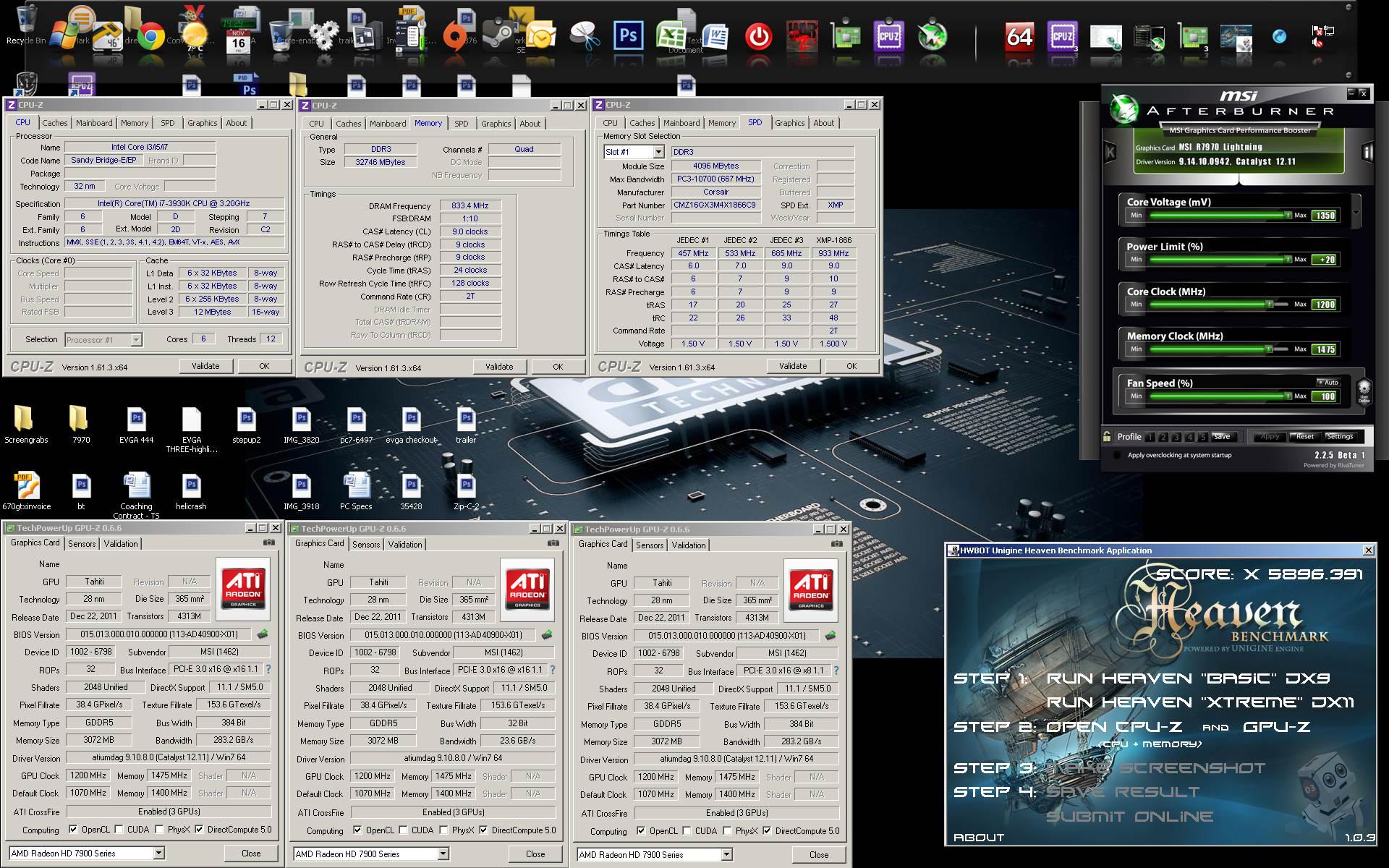Image resolution: width=1389 pixels, height=868 pixels.
Task: Click the Afterburner info button on right edge
Action: tap(1367, 152)
